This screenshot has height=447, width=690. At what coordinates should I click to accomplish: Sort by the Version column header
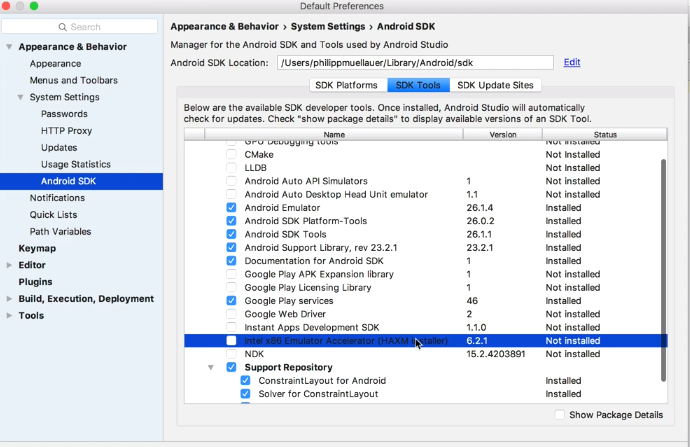[x=503, y=135]
